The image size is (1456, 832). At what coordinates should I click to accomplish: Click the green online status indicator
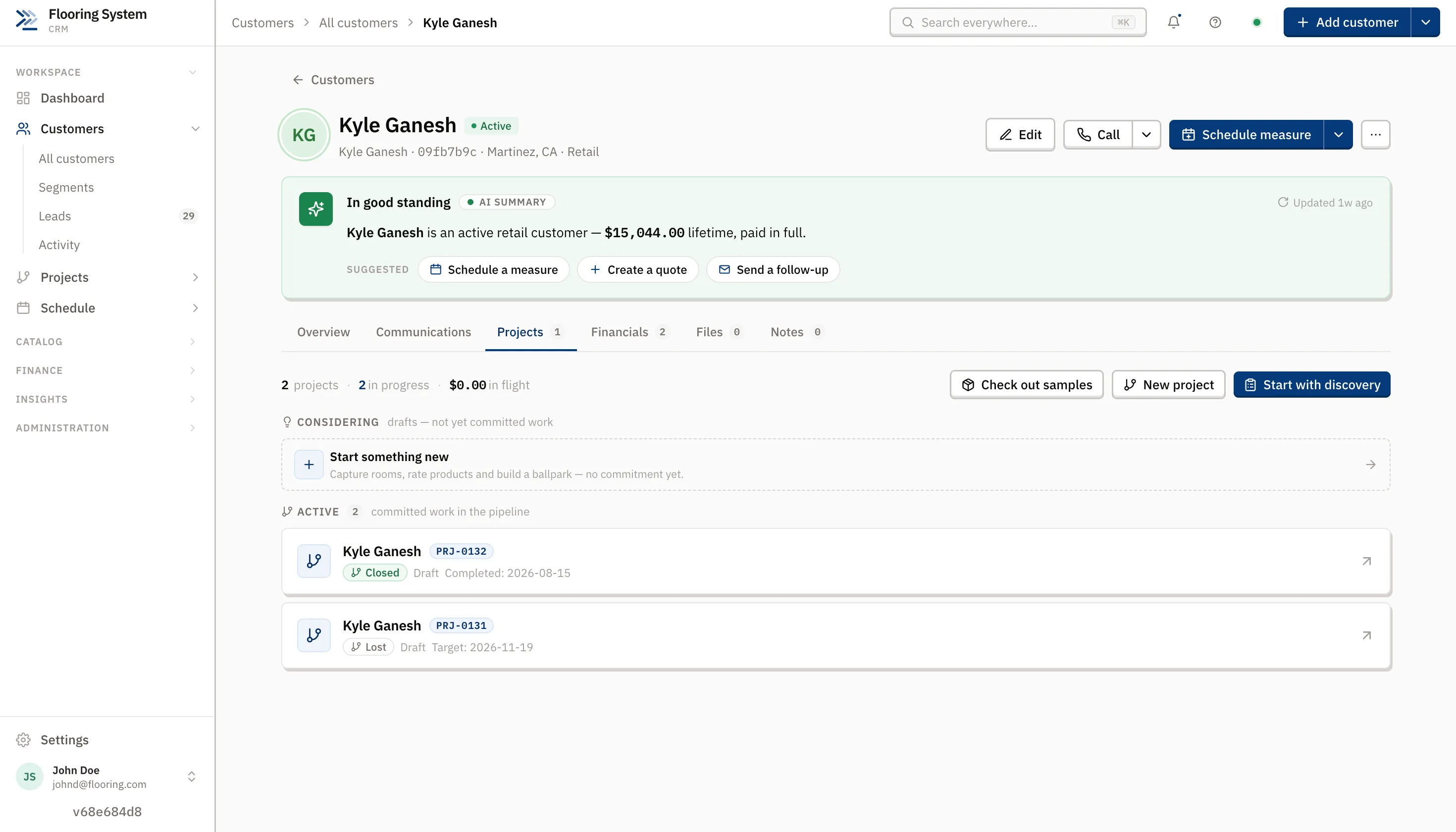(x=1256, y=22)
